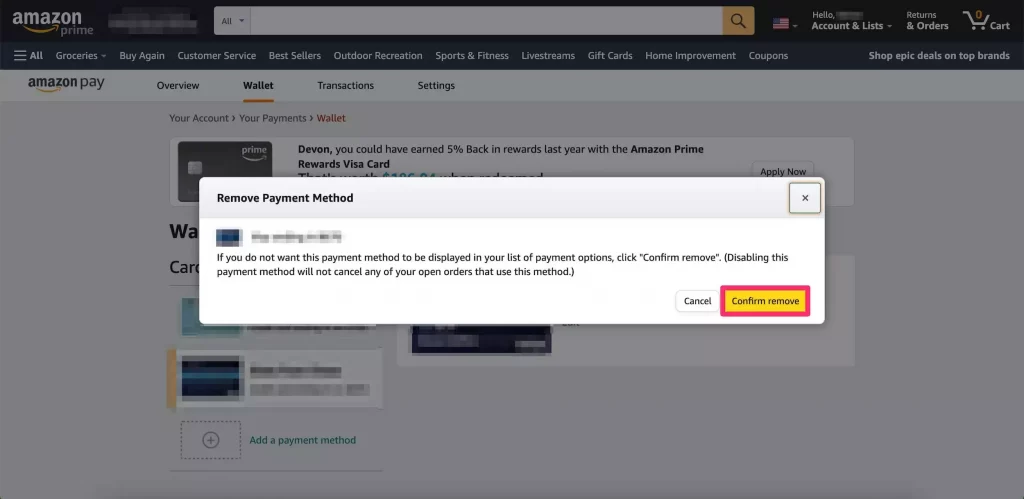Click the Amazon Pay logo
Viewport: 1024px width, 499px height.
point(66,85)
